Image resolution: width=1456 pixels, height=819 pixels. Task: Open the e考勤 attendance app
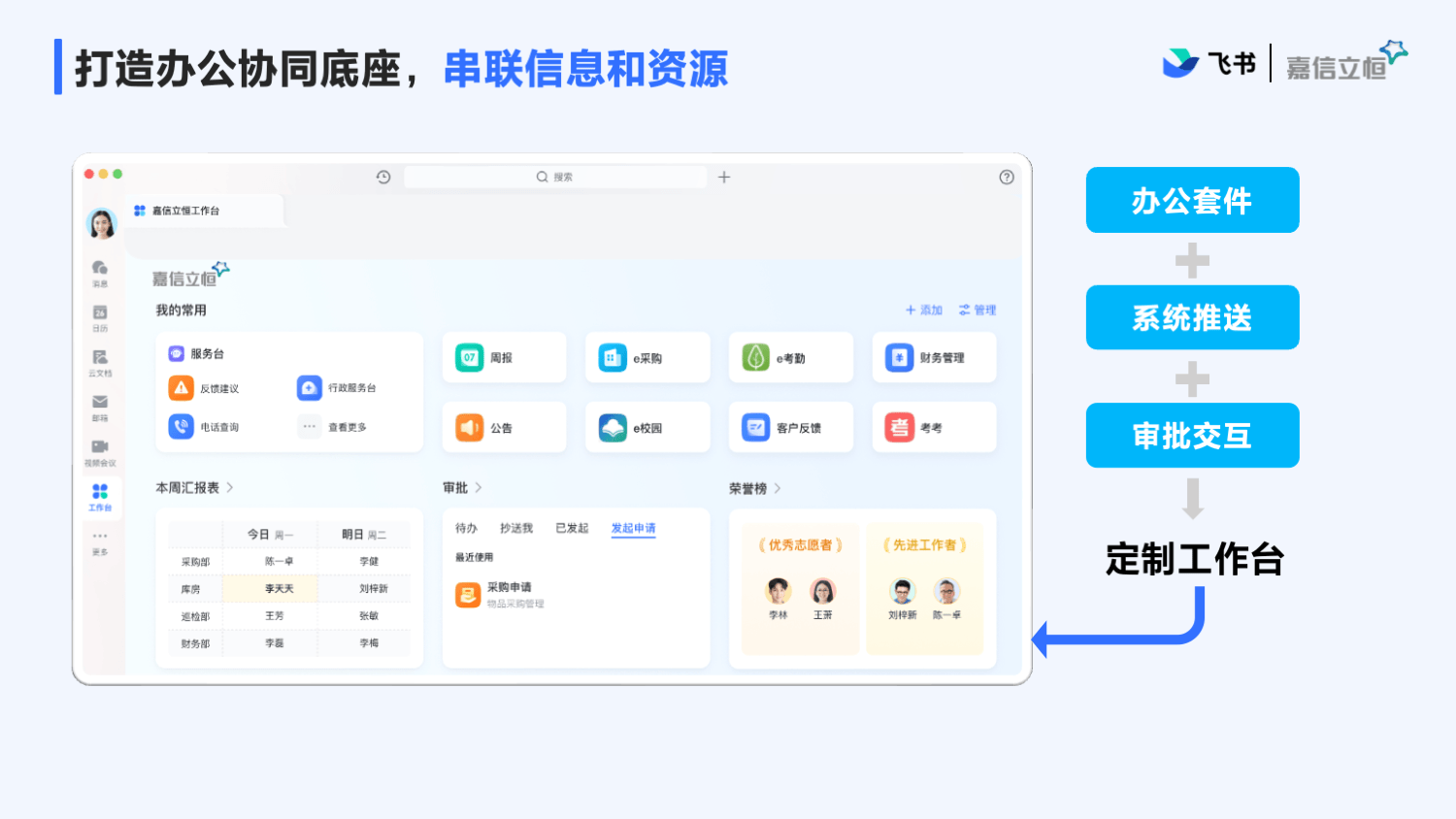click(x=790, y=358)
